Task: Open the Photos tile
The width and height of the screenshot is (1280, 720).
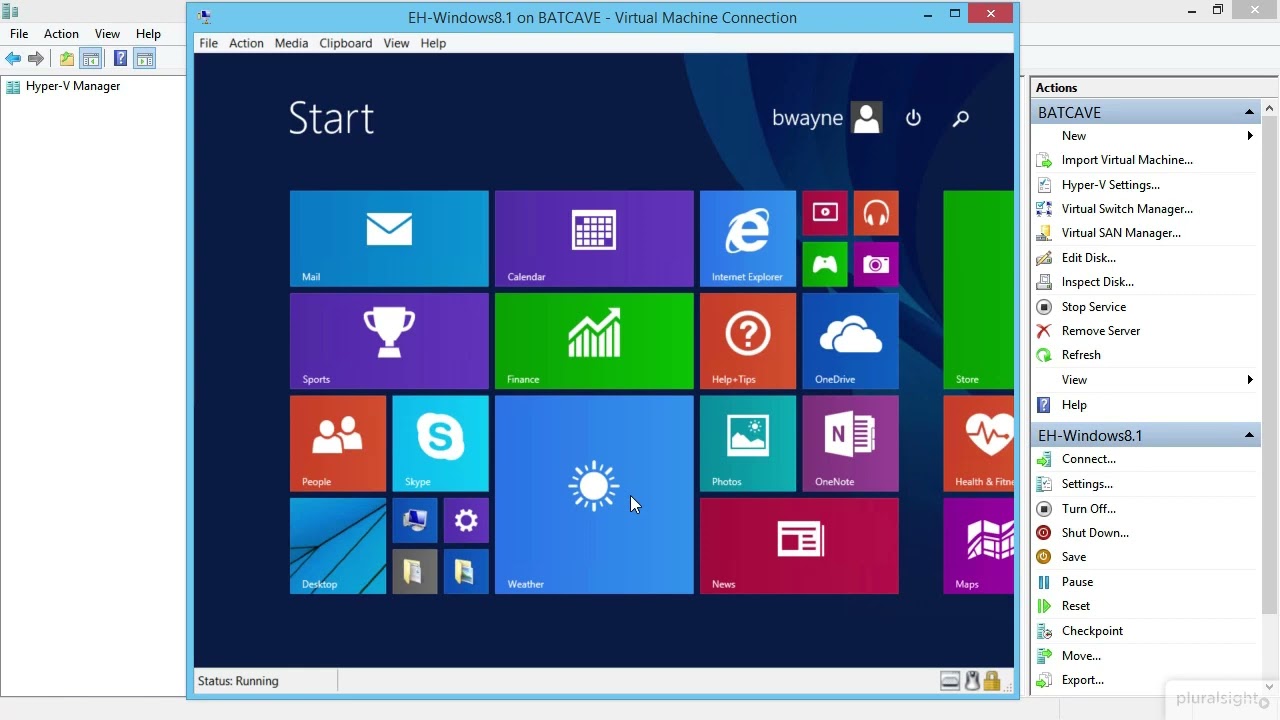Action: pyautogui.click(x=748, y=443)
